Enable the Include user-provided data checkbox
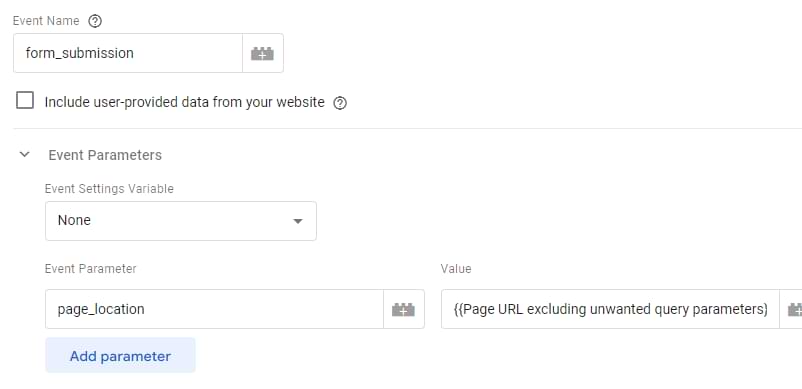Image resolution: width=802 pixels, height=389 pixels. pyautogui.click(x=25, y=101)
